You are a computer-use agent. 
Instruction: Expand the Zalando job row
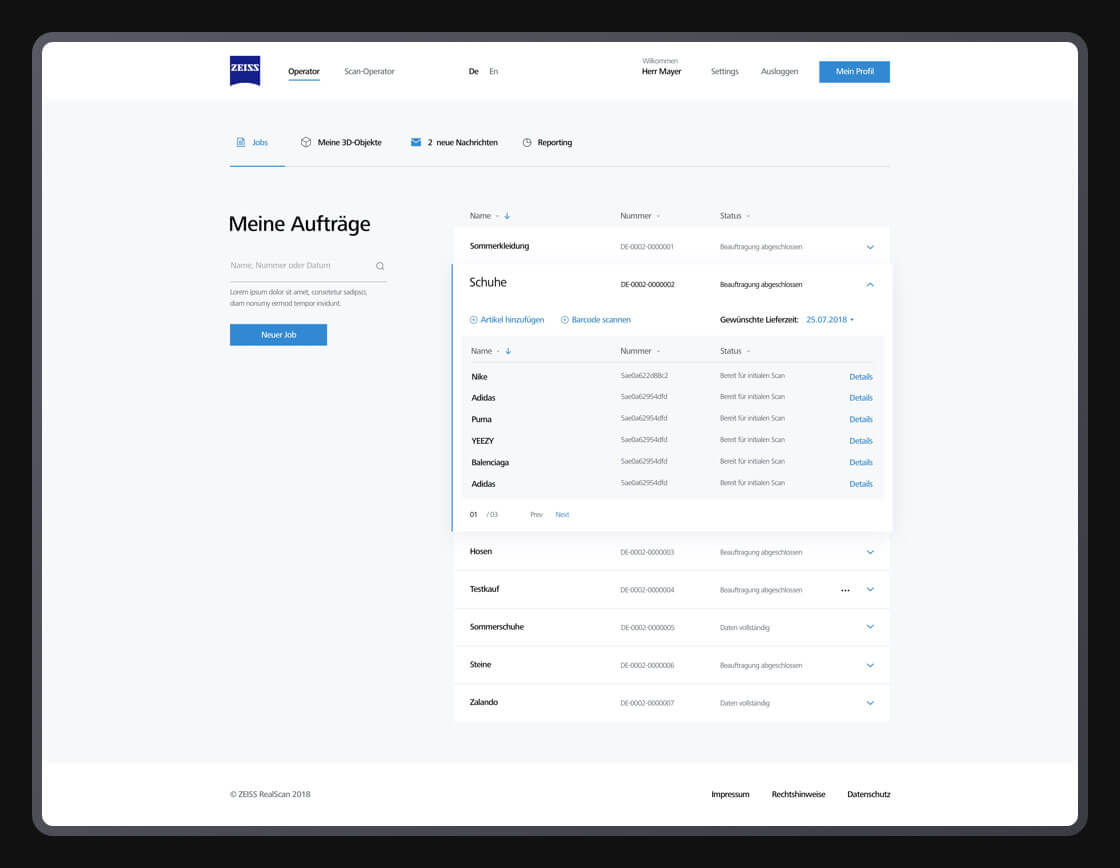coord(870,703)
